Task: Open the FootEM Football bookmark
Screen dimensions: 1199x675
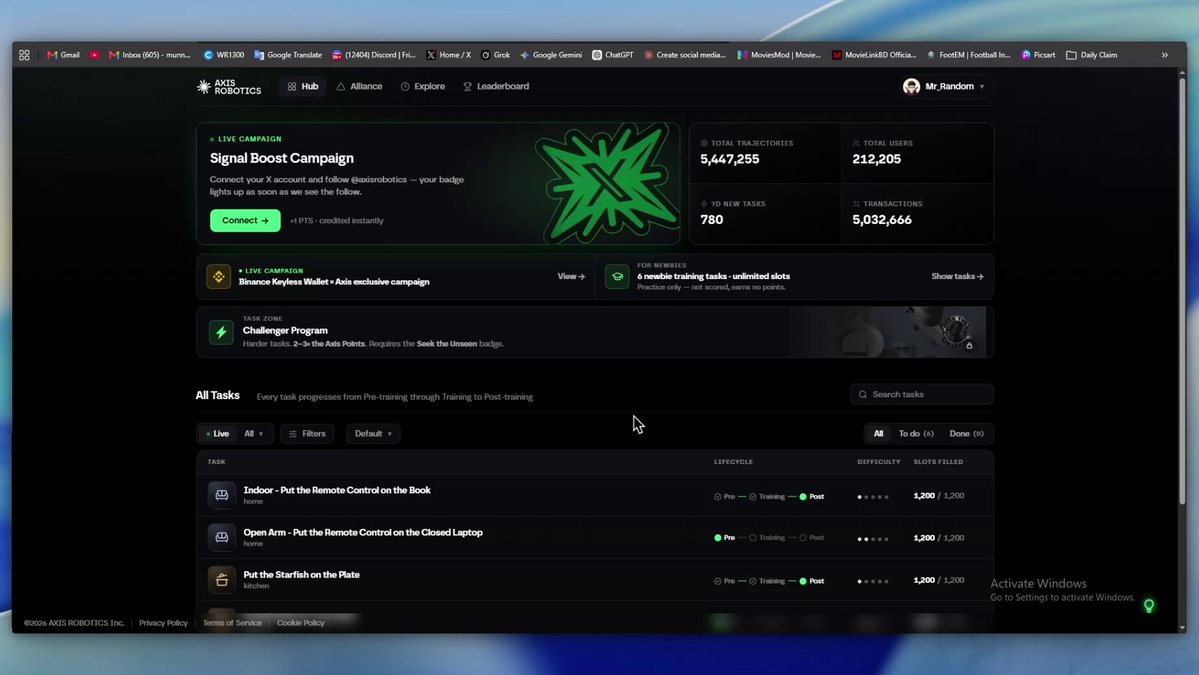Action: [x=969, y=55]
